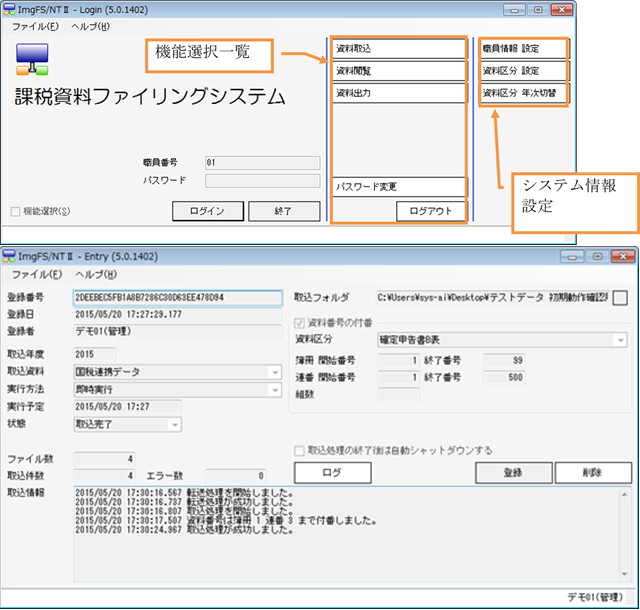
Task: Close the Login window
Action: (562, 10)
